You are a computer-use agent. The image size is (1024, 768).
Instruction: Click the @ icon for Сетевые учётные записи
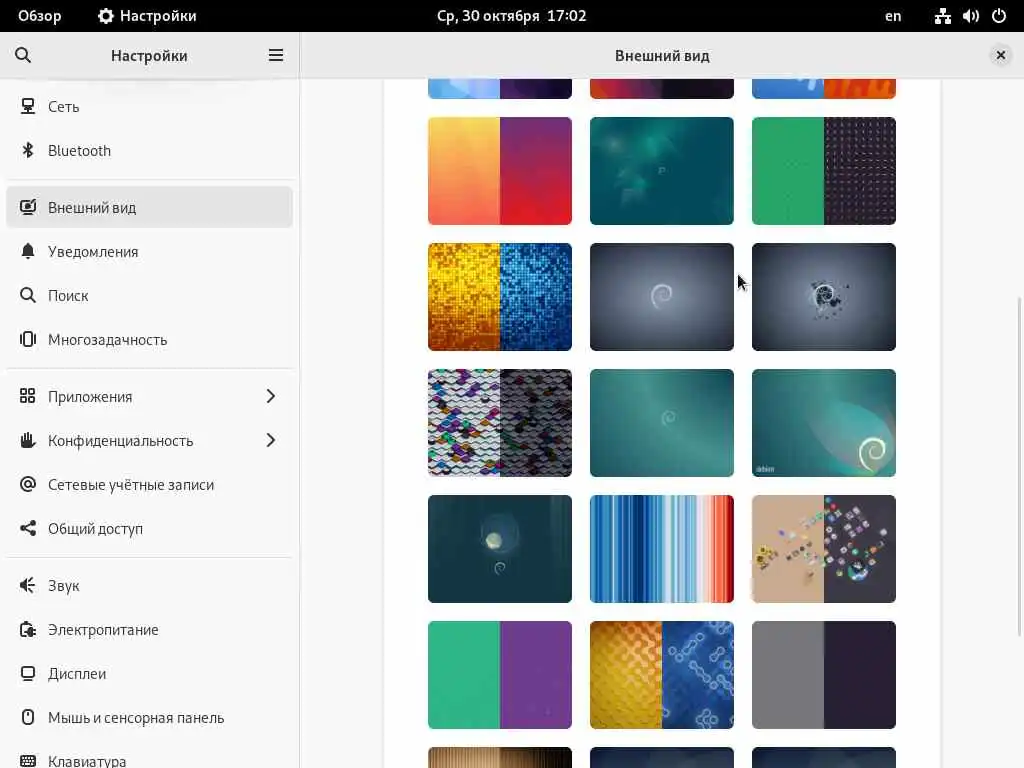(x=27, y=485)
